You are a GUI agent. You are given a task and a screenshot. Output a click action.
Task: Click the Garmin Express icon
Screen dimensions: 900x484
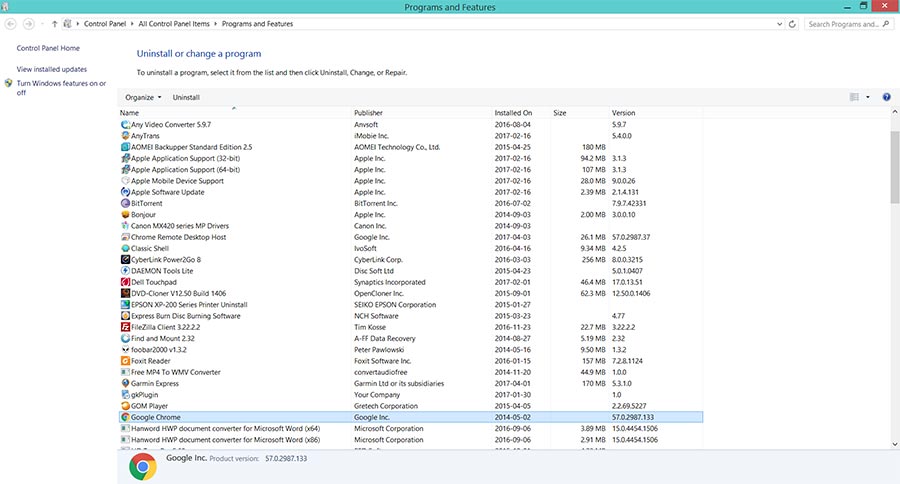125,383
